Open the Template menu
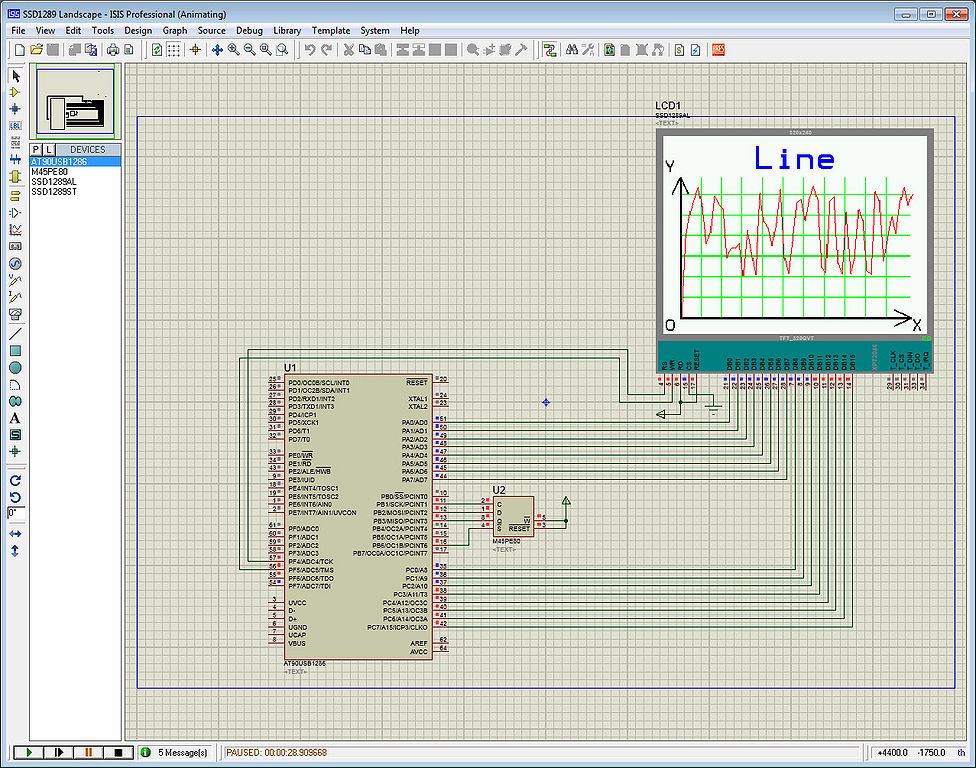 pos(331,30)
